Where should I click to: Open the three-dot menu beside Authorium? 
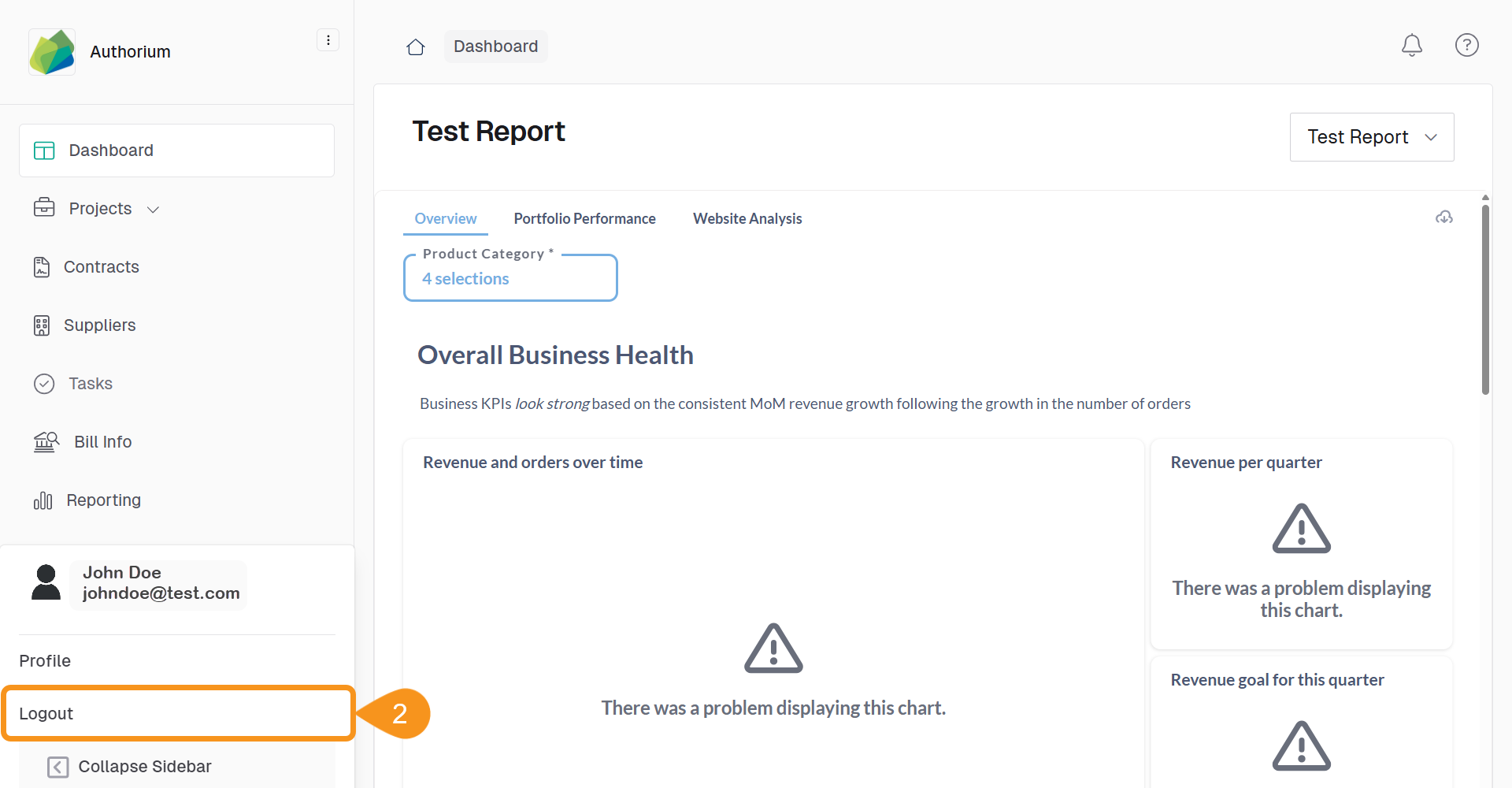[x=328, y=40]
